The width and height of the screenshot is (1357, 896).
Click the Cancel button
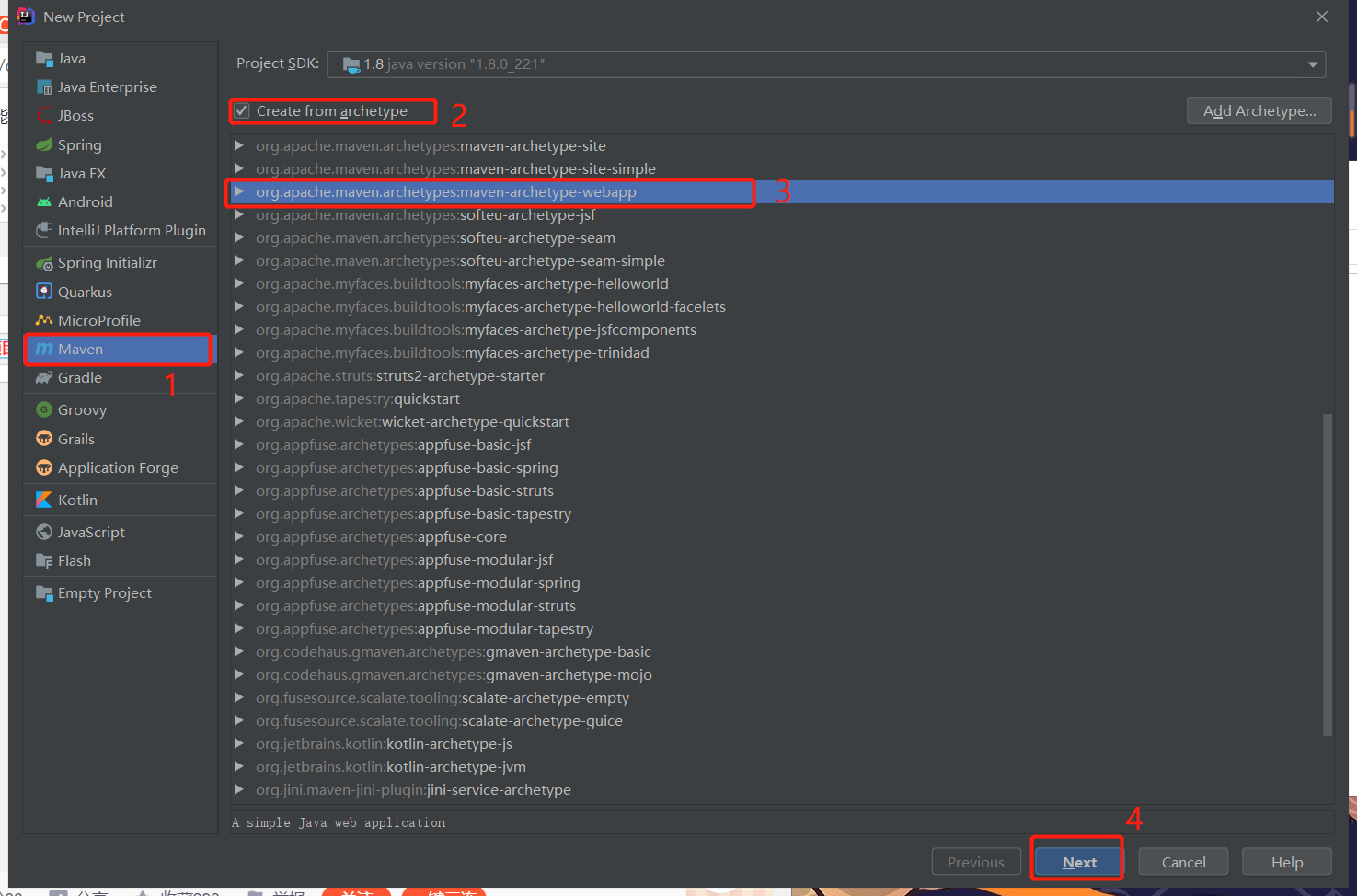(1183, 862)
